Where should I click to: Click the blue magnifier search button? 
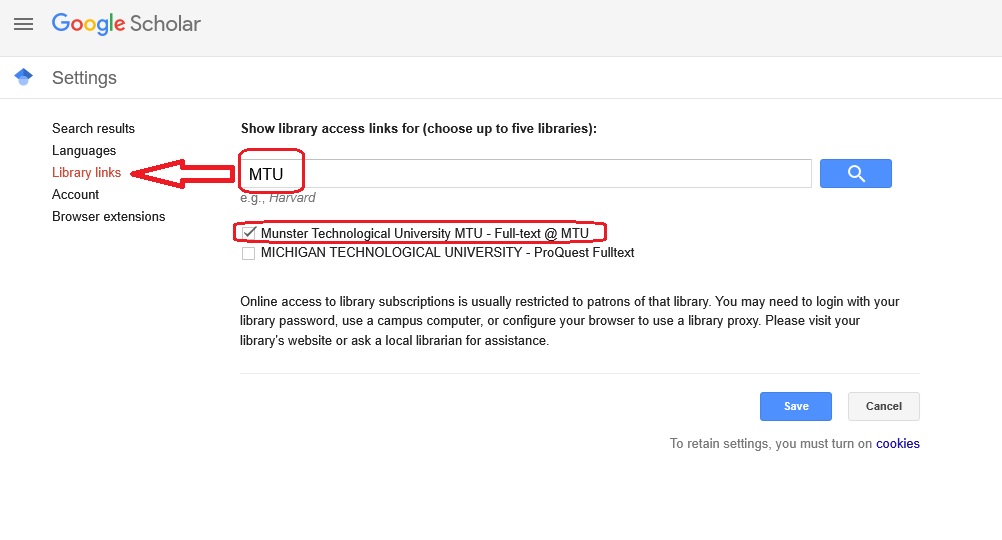point(856,173)
